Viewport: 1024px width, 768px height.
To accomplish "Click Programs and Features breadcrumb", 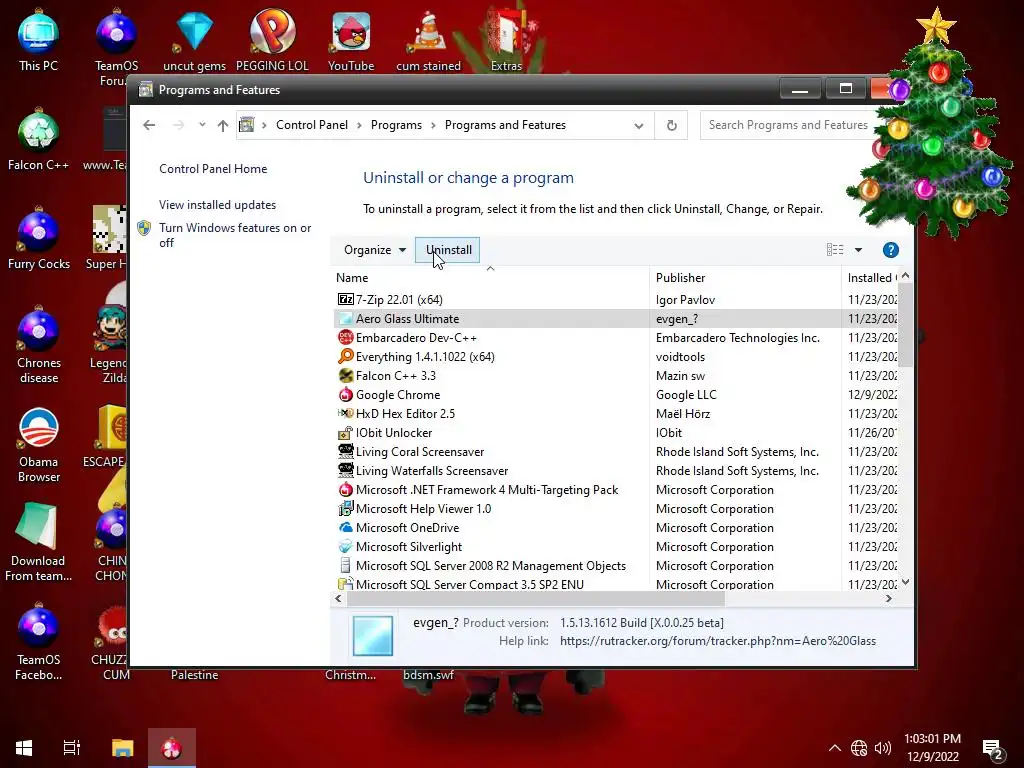I will tap(505, 125).
